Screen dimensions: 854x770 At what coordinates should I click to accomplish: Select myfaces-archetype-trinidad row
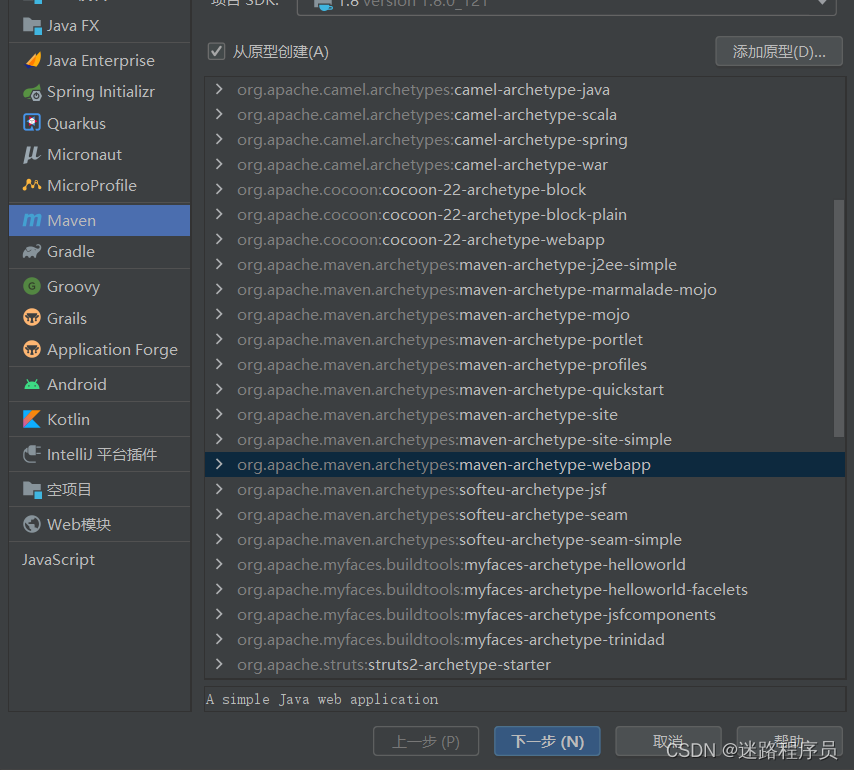(x=525, y=640)
